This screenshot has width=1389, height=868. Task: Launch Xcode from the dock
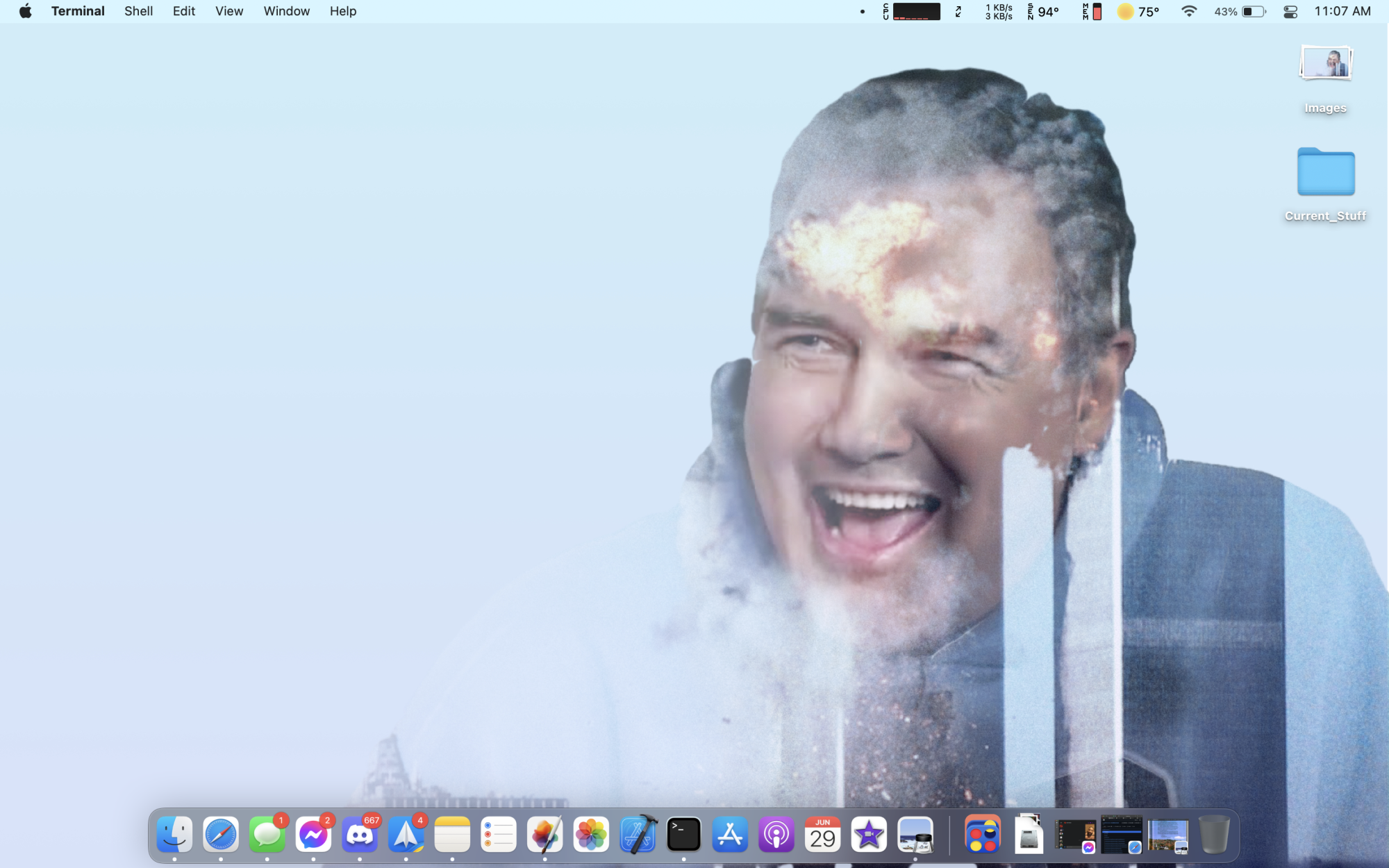[x=638, y=834]
